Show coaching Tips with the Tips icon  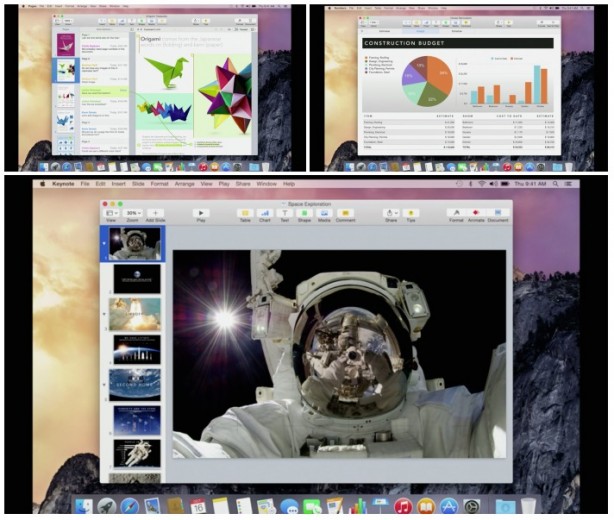point(411,213)
